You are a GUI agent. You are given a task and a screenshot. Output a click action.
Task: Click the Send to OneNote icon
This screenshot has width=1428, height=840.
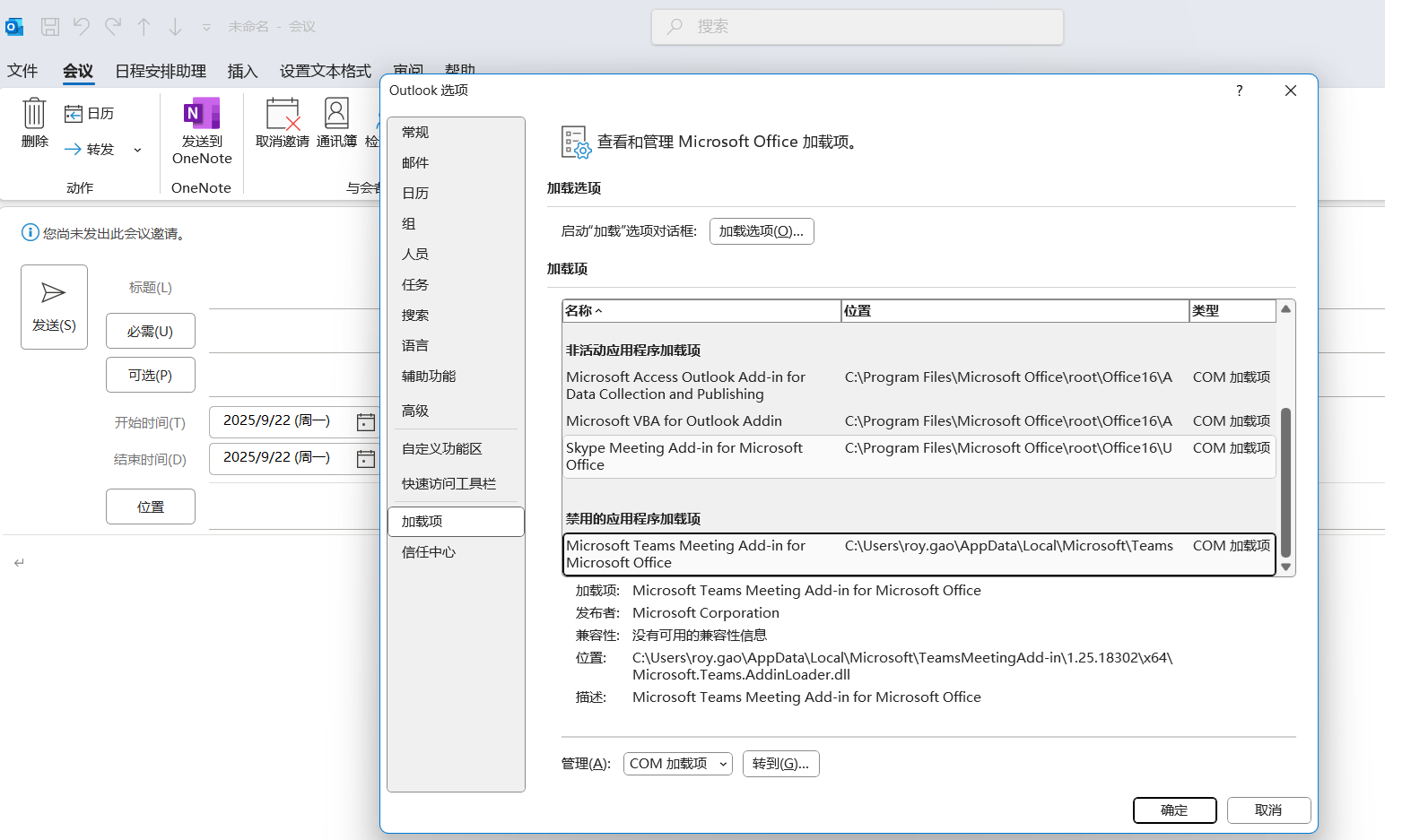[x=202, y=115]
